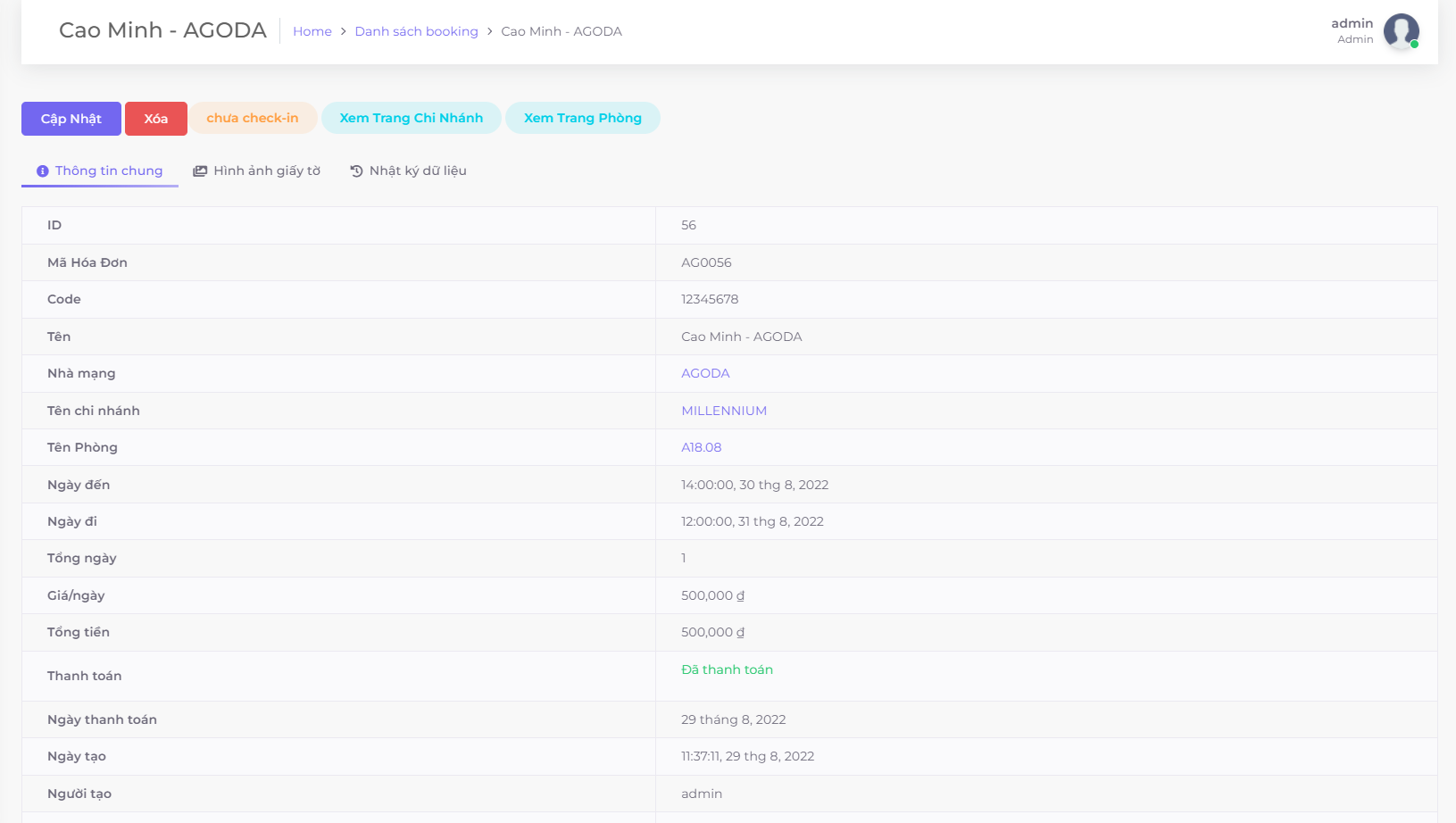Open the A18.08 room link
1456x823 pixels.
[x=701, y=447]
